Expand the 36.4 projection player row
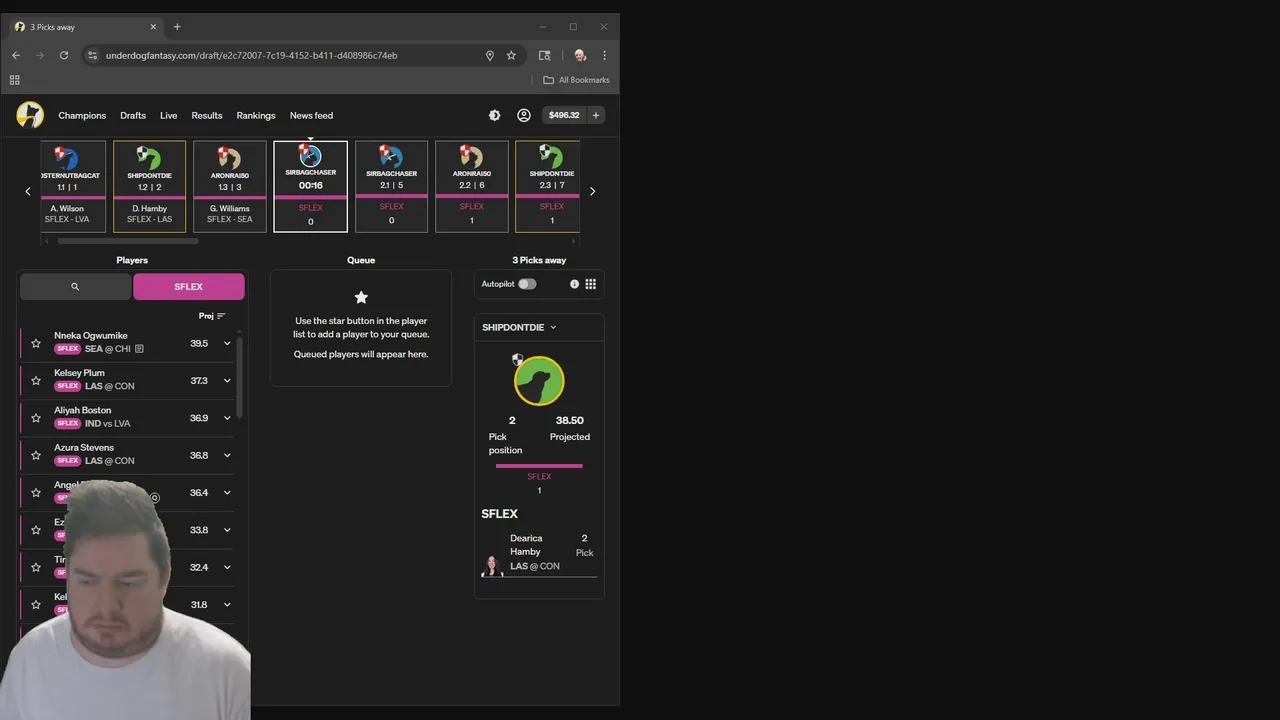 (x=227, y=492)
